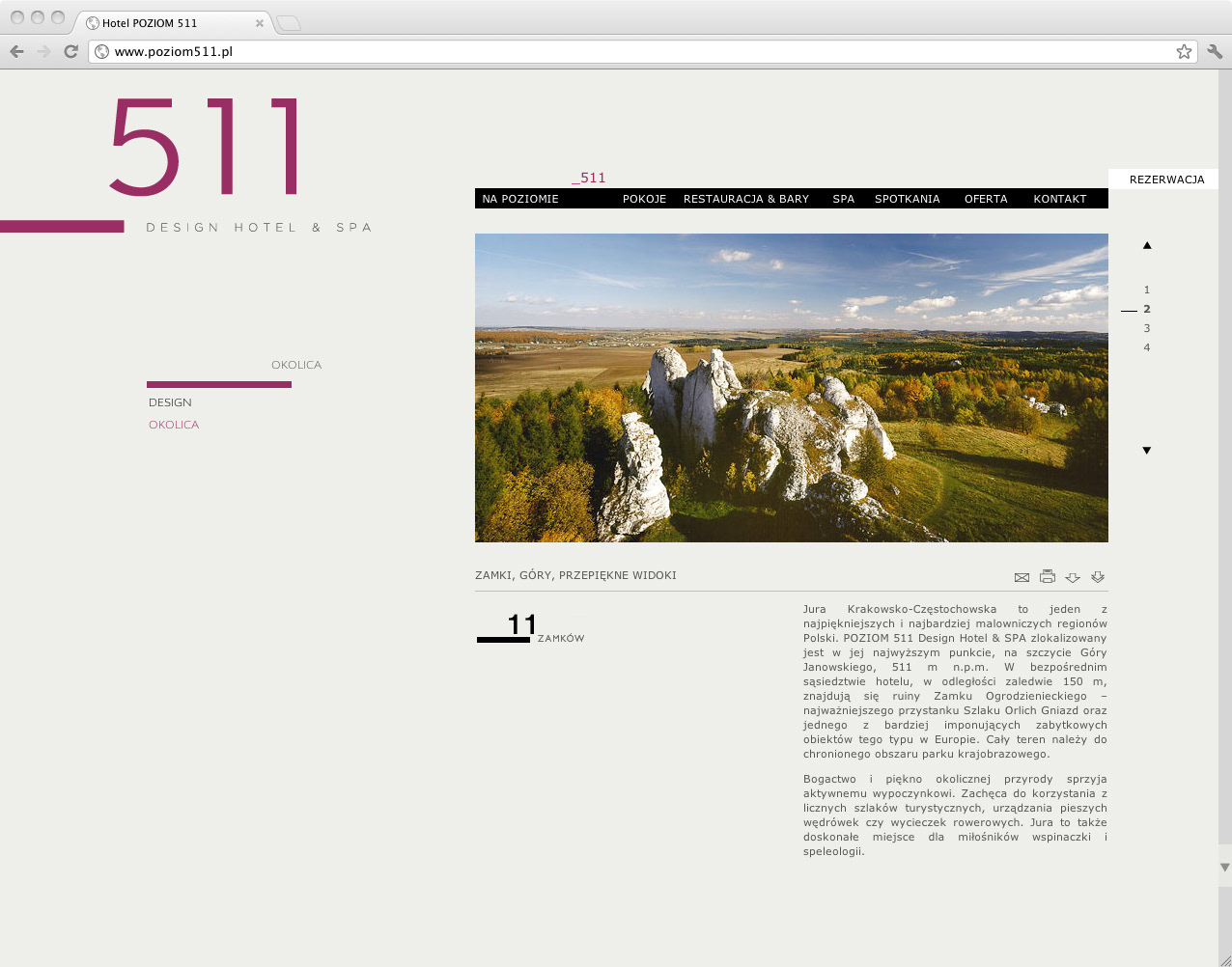The height and width of the screenshot is (967, 1232).
Task: Open the DESIGN sidebar link
Action: coord(170,402)
